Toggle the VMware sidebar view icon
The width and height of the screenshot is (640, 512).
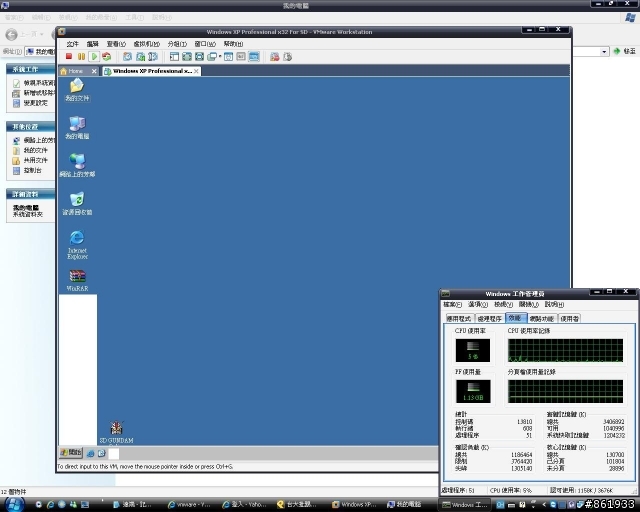tap(174, 57)
